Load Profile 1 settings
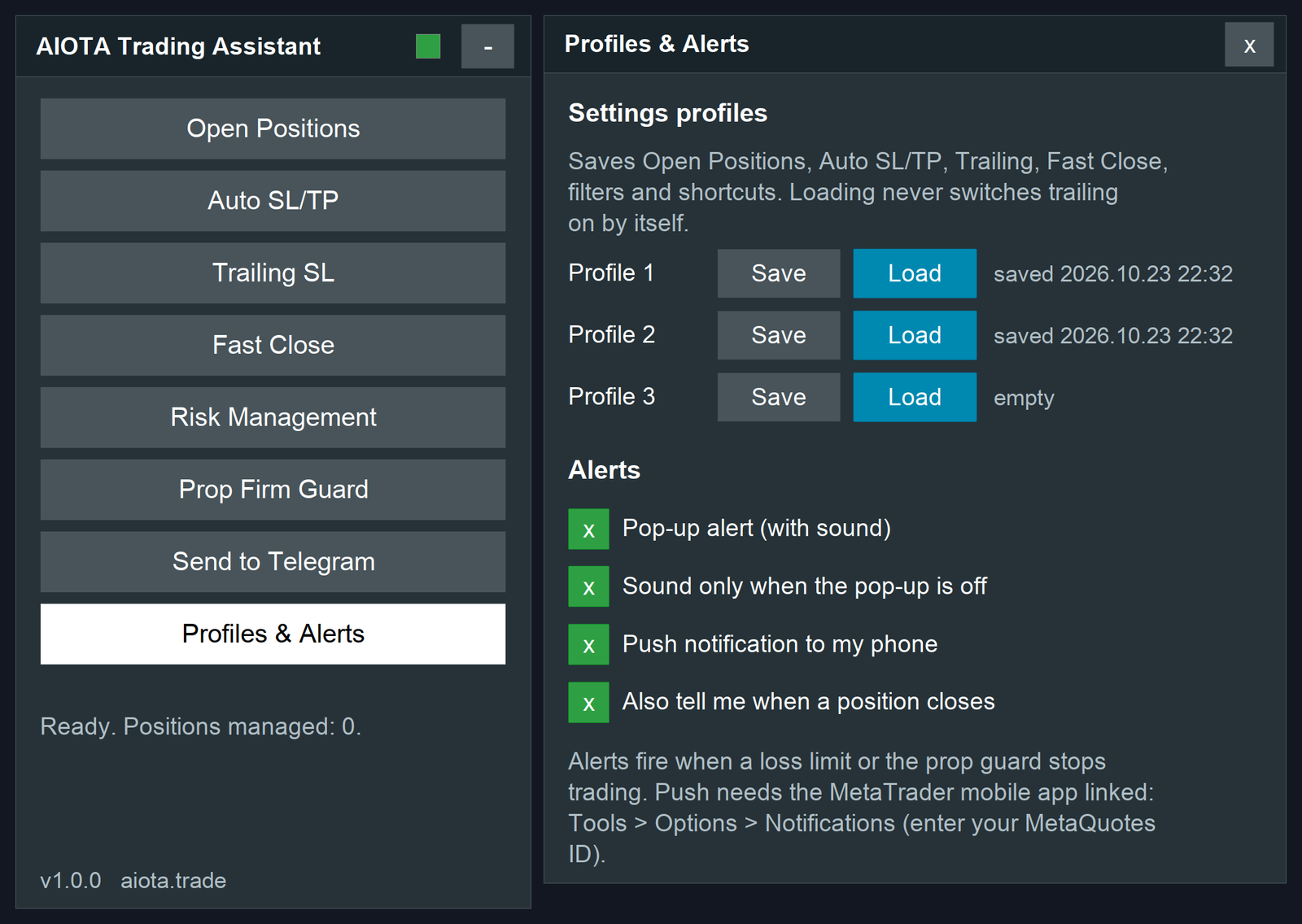 (x=915, y=273)
